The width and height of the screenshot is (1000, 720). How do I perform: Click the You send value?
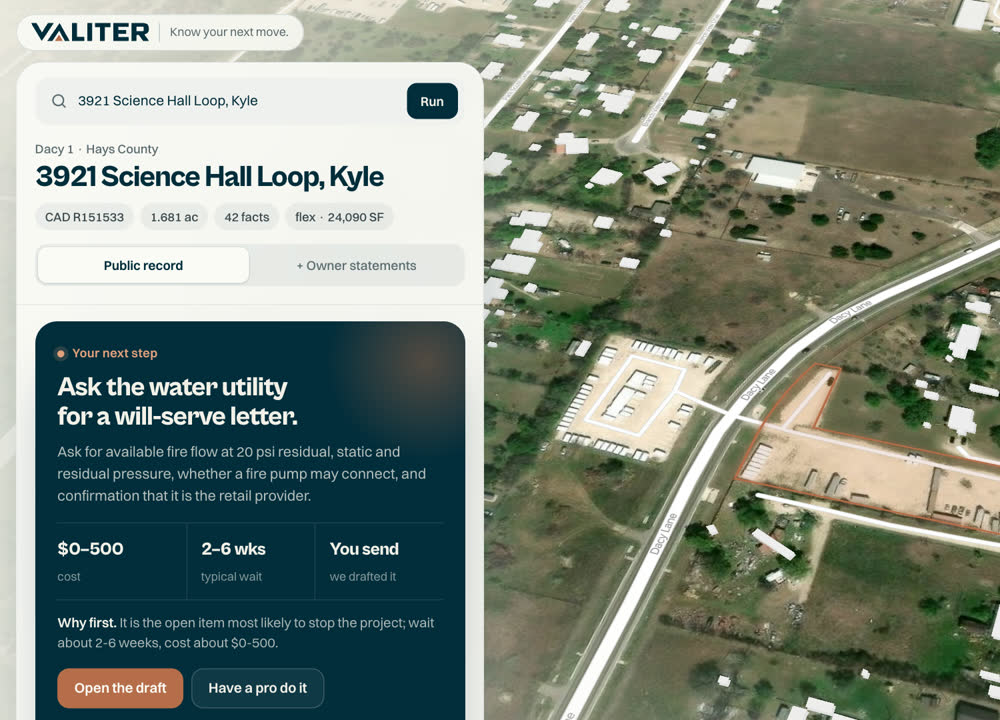(364, 548)
